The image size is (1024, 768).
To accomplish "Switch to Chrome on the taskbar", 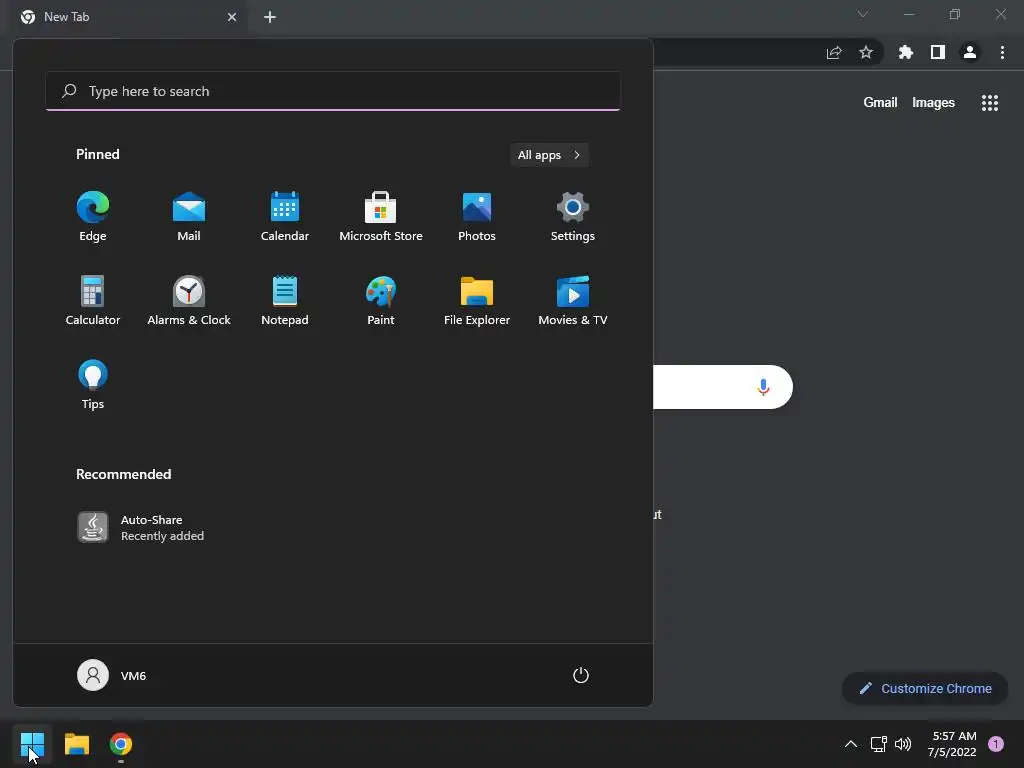I will 121,744.
